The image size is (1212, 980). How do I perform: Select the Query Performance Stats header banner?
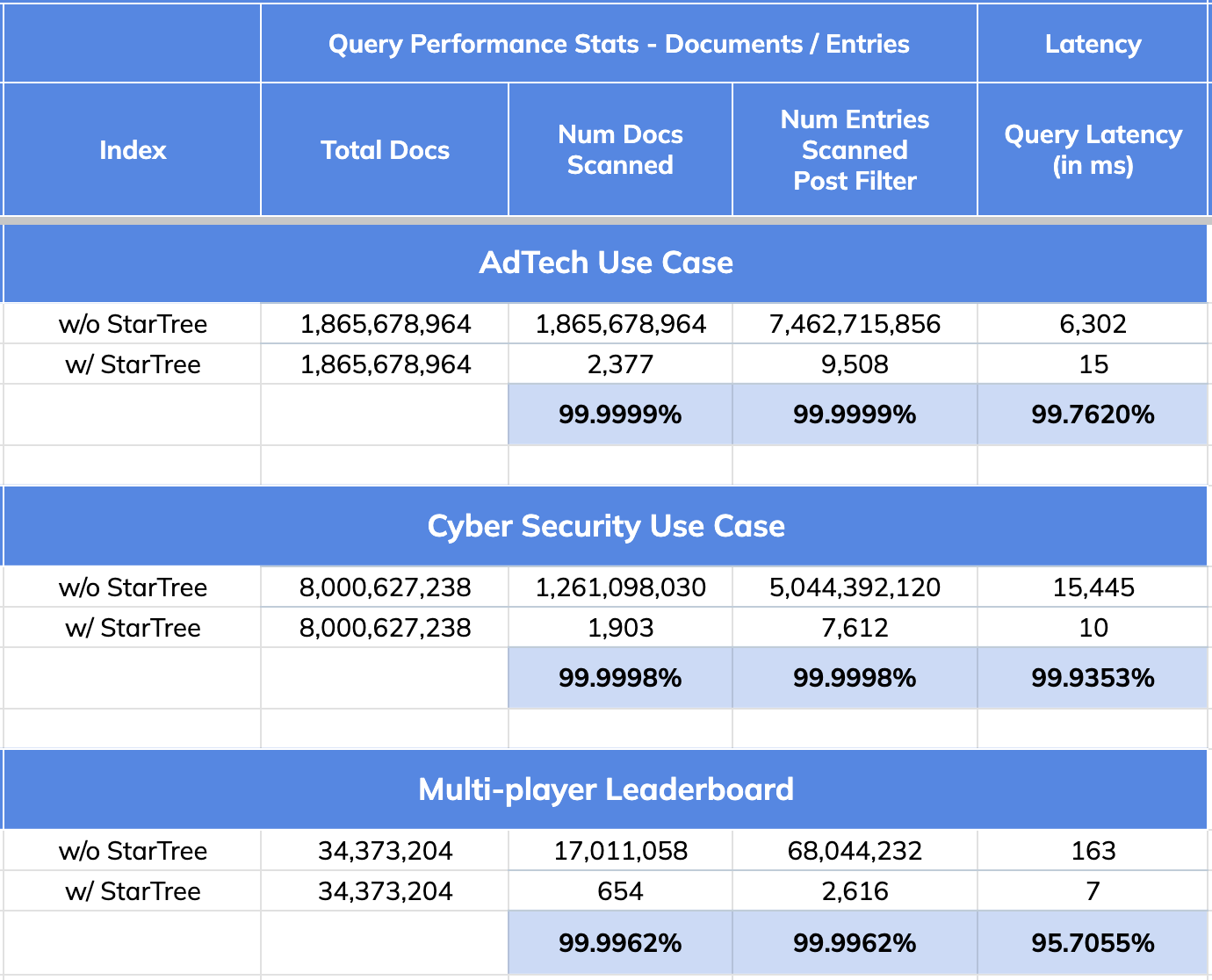[618, 43]
